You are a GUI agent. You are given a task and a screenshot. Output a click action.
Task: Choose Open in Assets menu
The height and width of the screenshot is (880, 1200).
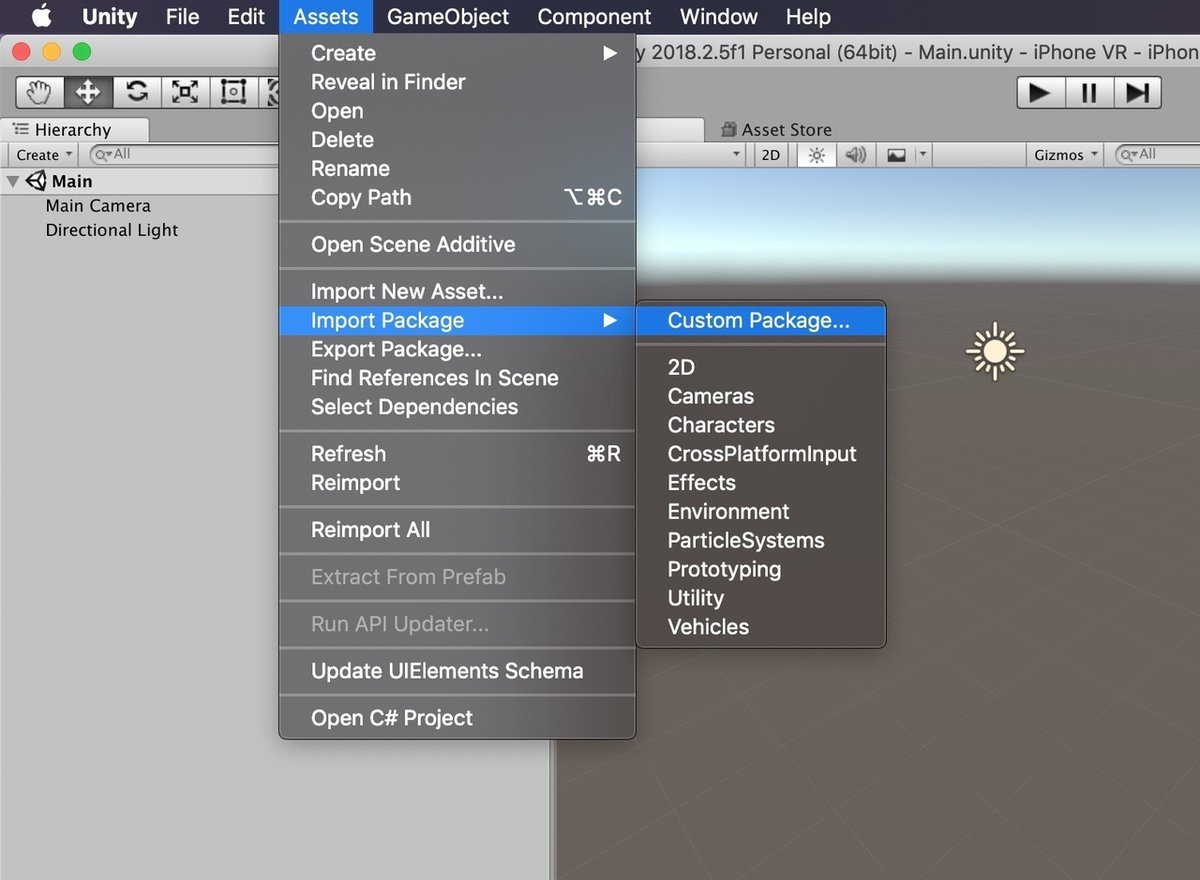click(457, 111)
